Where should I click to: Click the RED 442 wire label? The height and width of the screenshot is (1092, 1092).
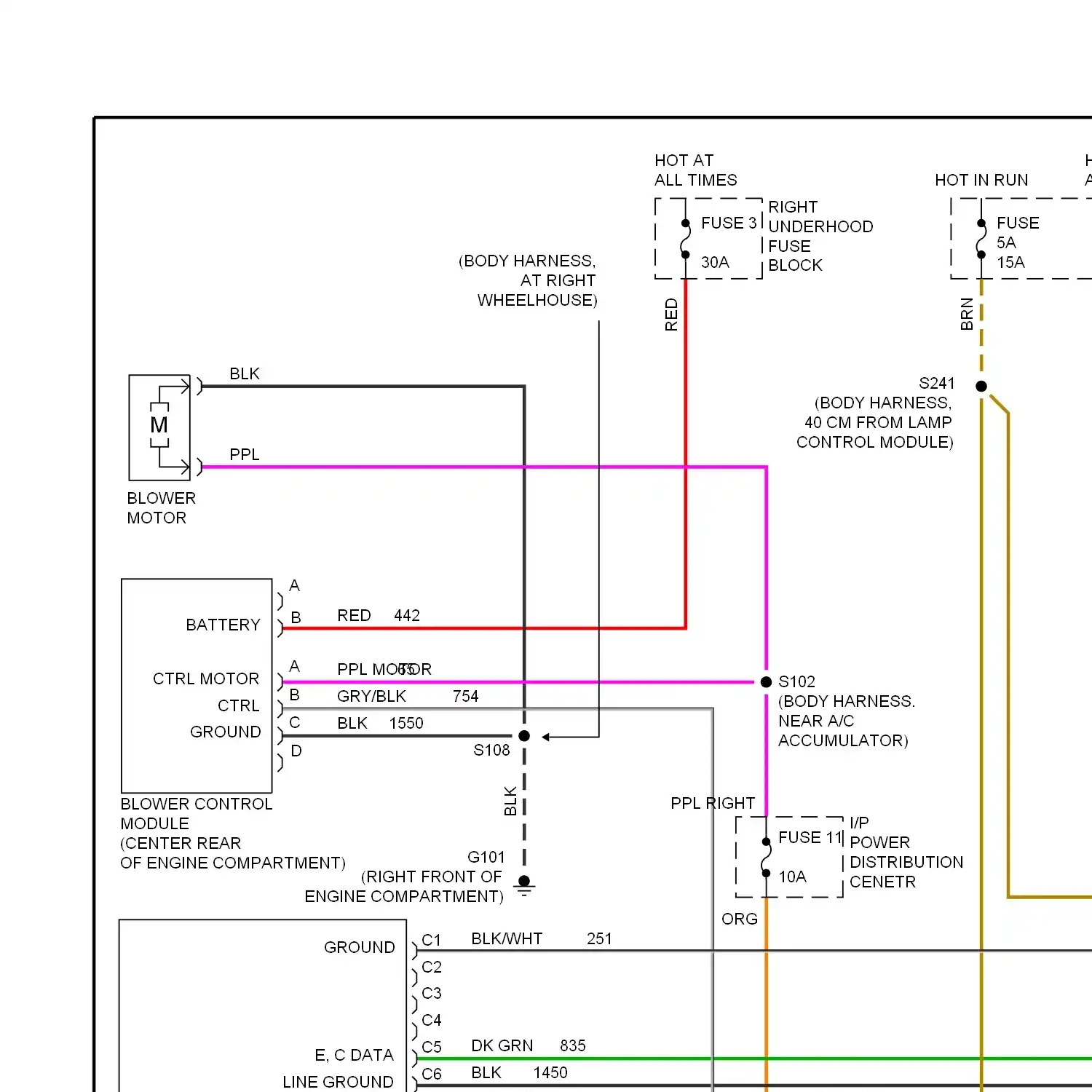coord(379,616)
